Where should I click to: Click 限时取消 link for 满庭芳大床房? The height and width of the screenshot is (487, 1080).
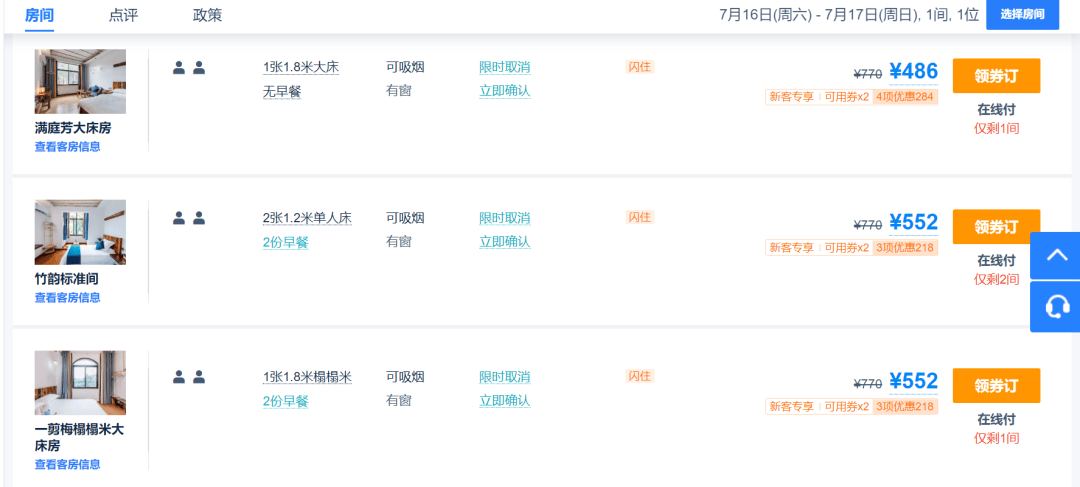[504, 68]
